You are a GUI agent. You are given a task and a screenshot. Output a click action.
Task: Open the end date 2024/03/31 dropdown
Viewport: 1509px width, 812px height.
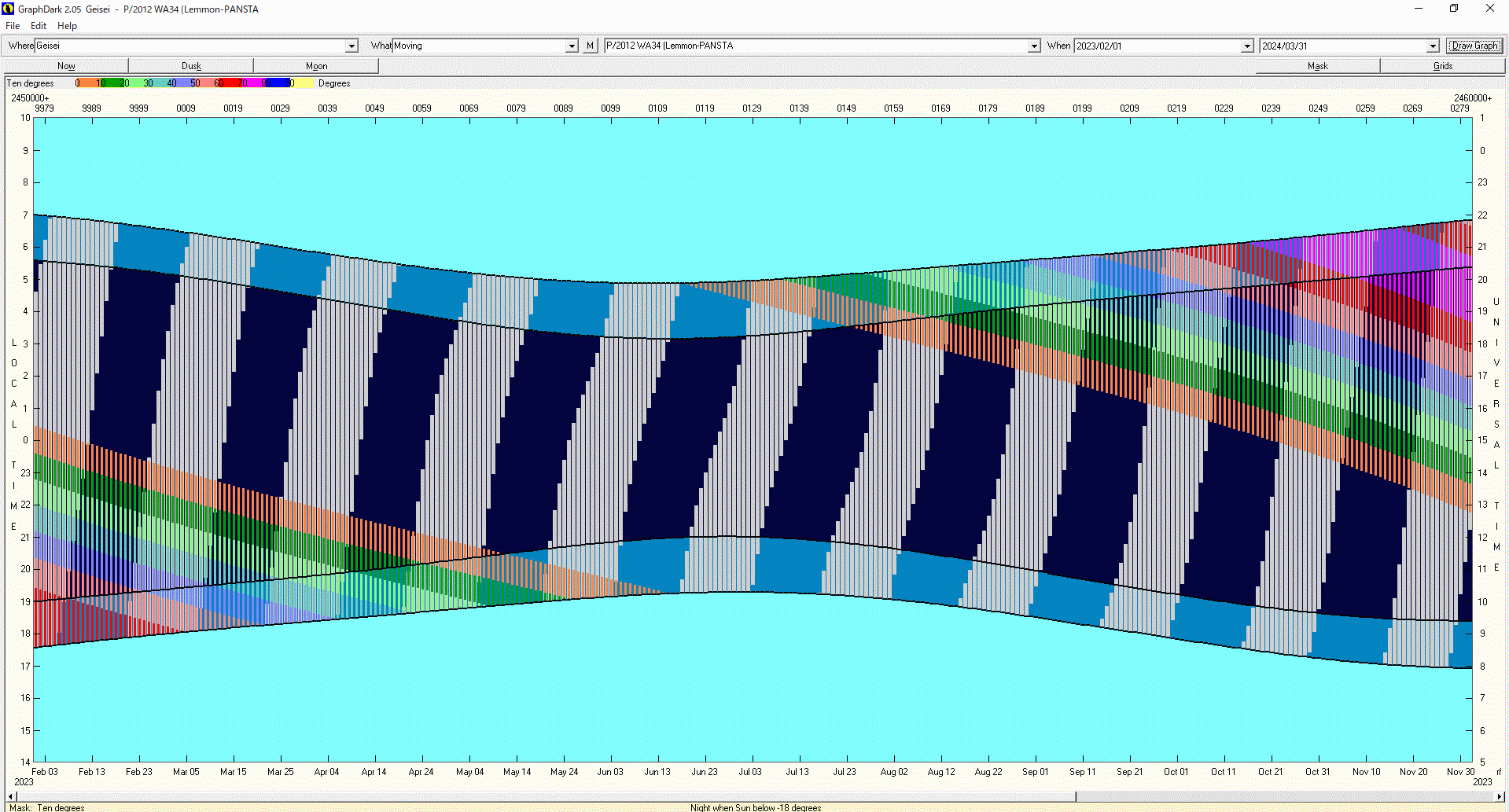[1433, 46]
